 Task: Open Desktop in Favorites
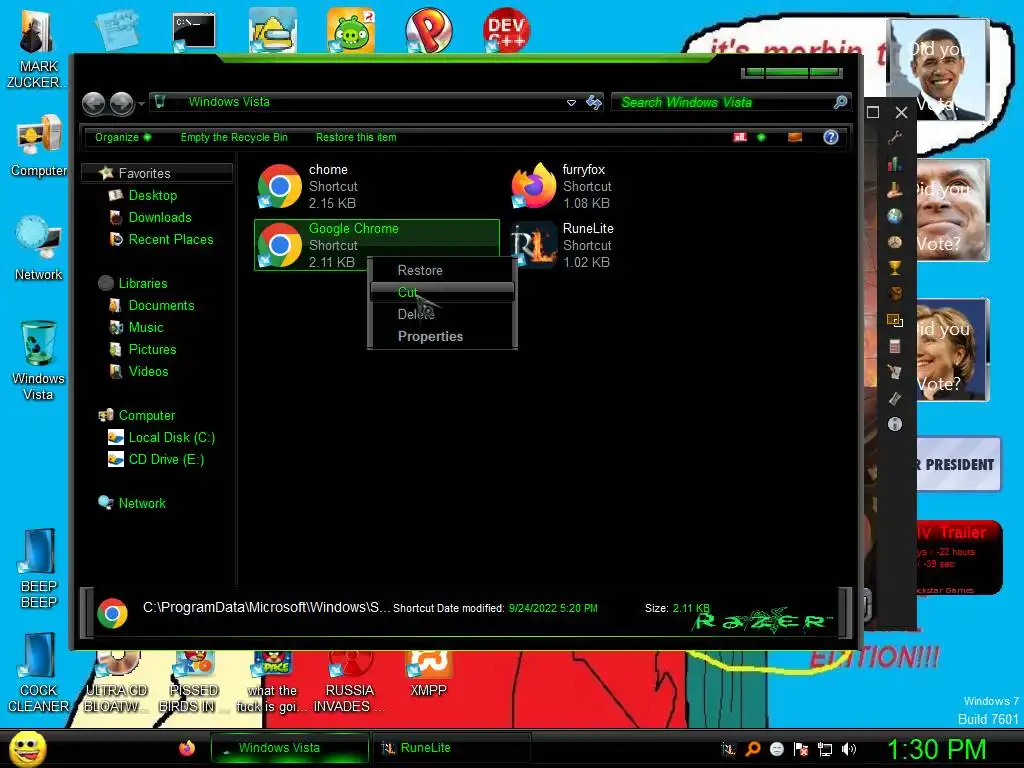pyautogui.click(x=152, y=195)
